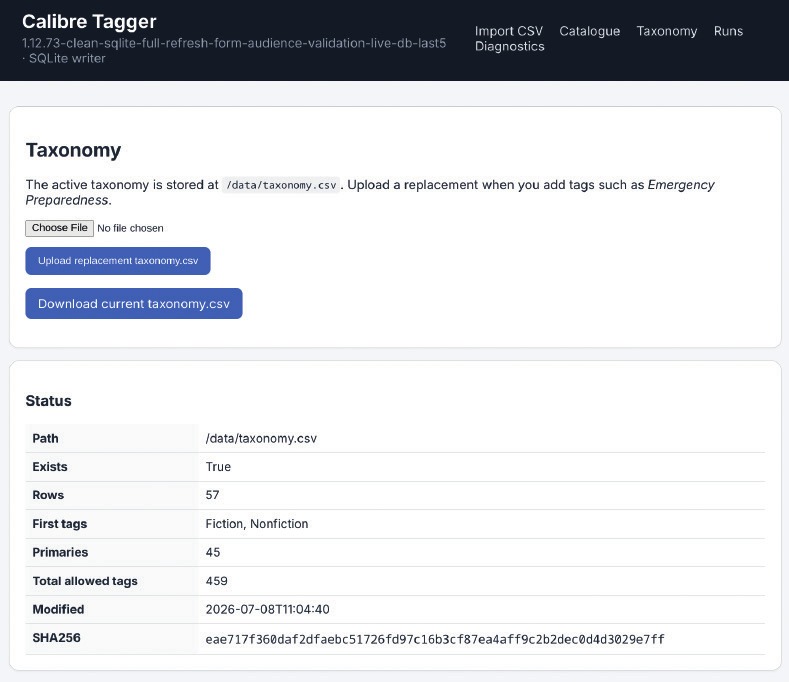
Task: Click the version string under the title
Action: [x=234, y=50]
